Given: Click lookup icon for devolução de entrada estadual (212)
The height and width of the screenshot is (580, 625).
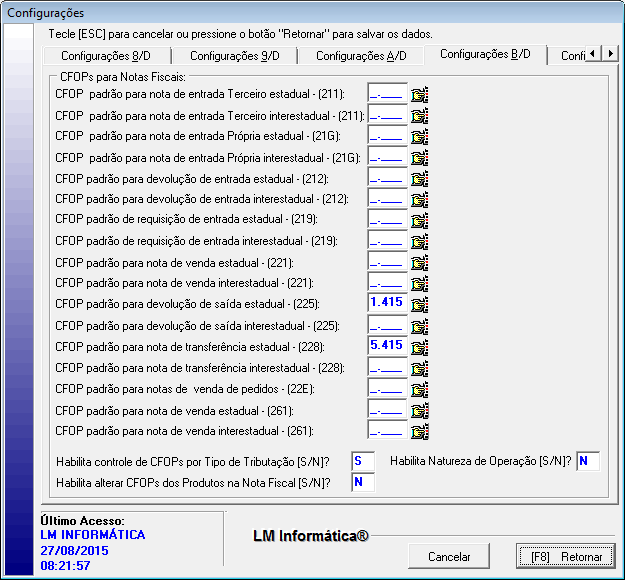Looking at the screenshot, I should pos(419,178).
